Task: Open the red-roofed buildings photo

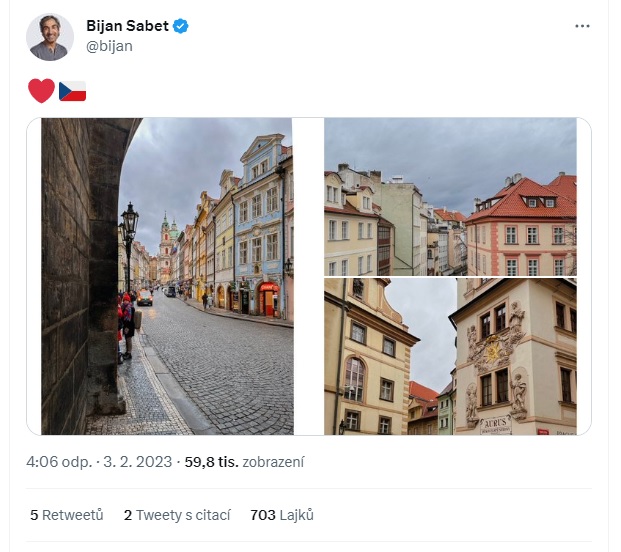Action: [x=450, y=196]
